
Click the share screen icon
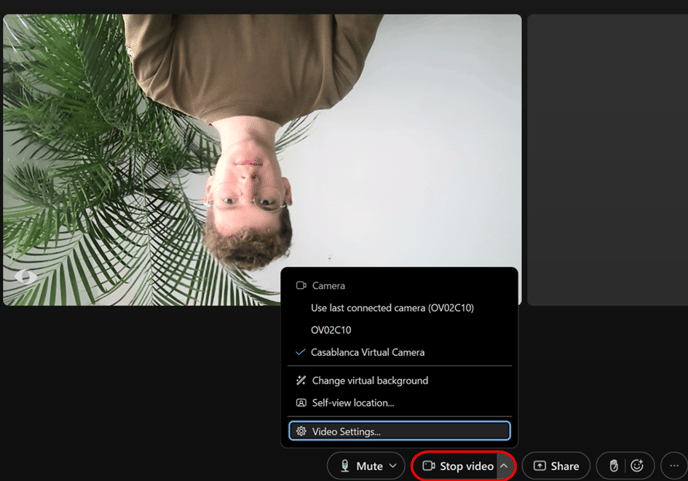(539, 466)
